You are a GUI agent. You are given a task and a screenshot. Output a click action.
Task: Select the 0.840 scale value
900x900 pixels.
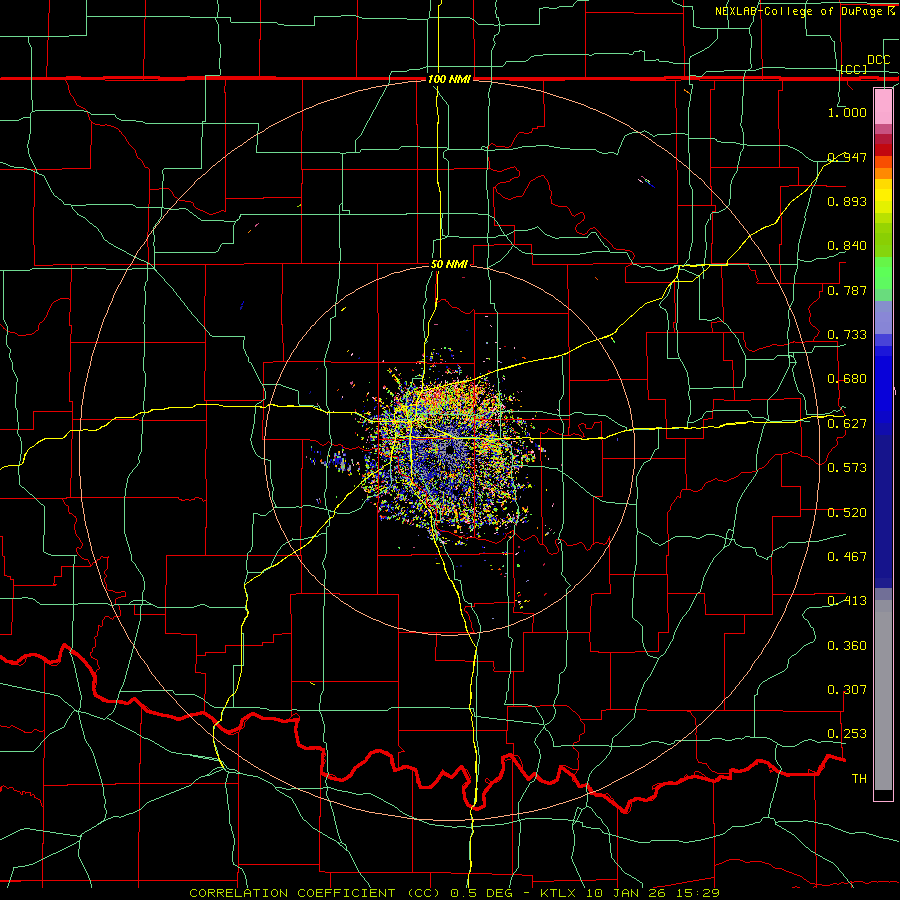pos(847,246)
